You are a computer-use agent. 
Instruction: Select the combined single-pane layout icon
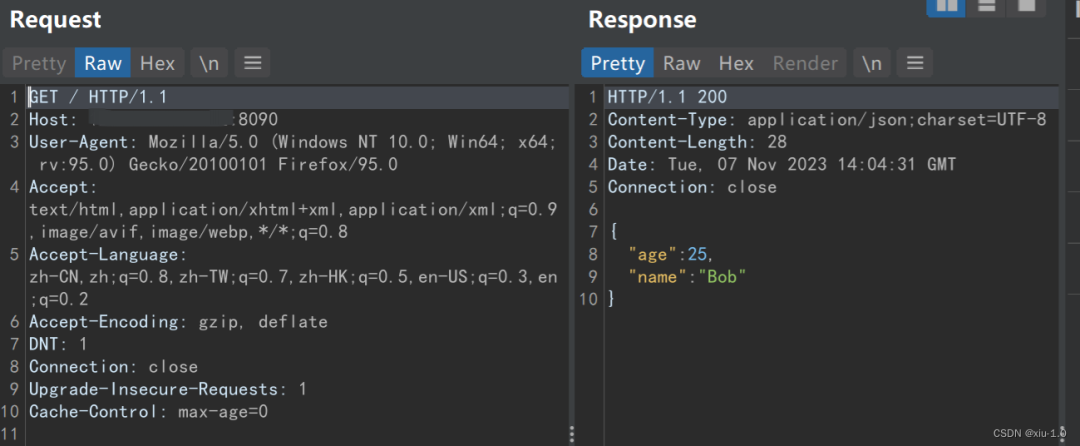click(x=1025, y=6)
